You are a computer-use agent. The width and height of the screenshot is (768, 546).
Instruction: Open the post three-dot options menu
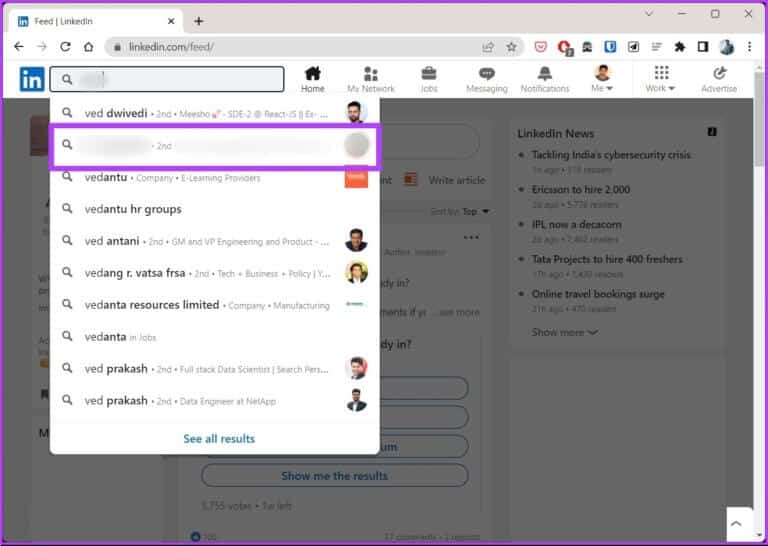(471, 237)
